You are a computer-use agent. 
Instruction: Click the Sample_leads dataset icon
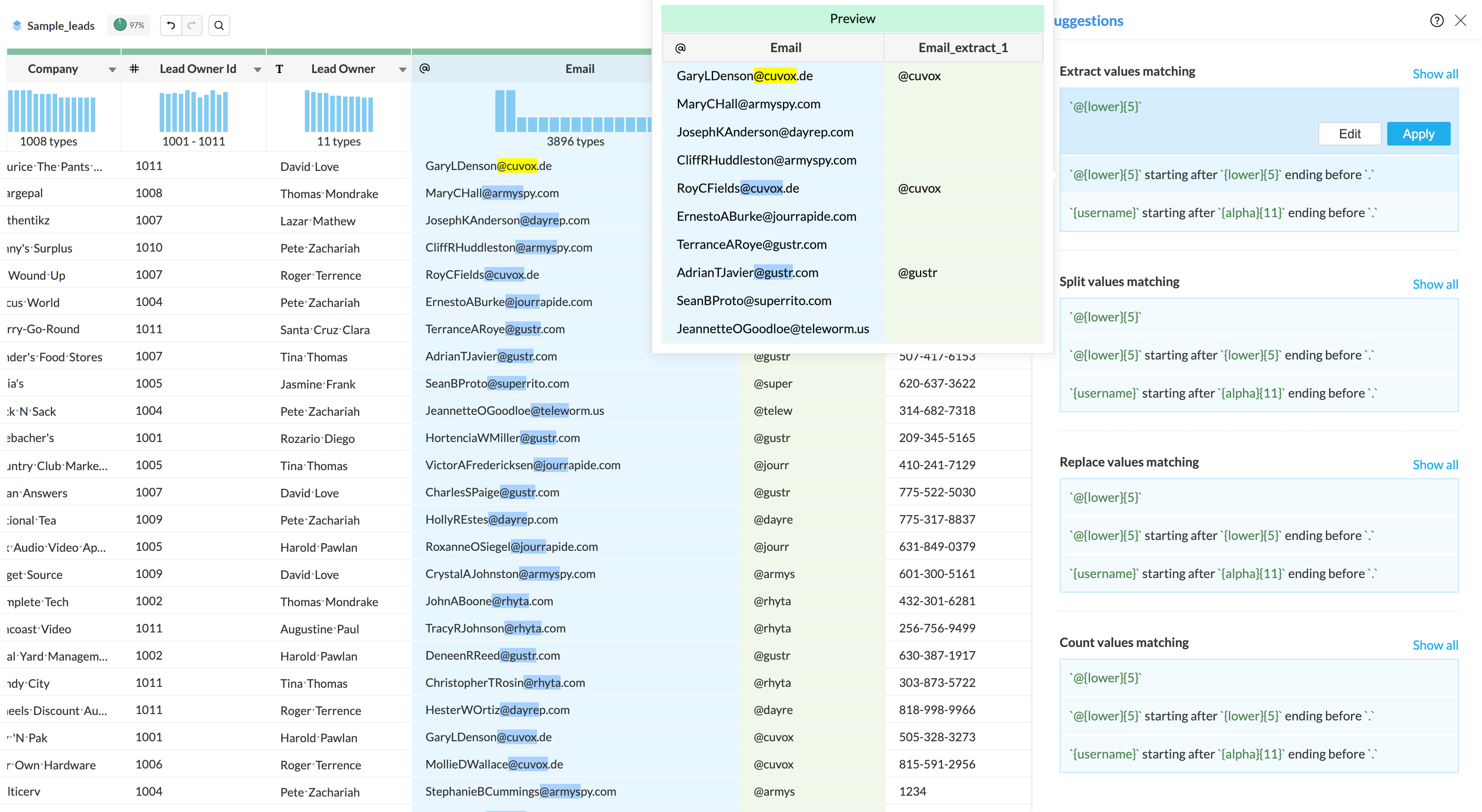[17, 25]
